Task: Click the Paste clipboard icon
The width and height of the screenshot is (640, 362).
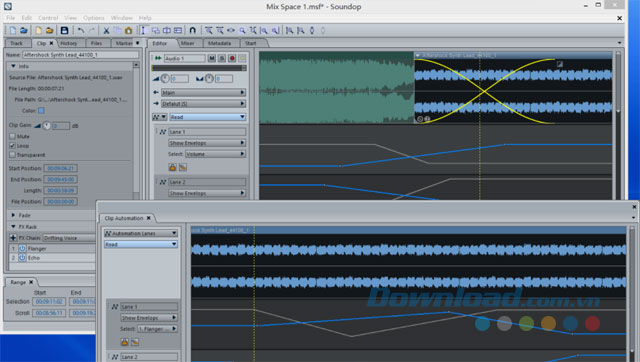Action: point(129,31)
